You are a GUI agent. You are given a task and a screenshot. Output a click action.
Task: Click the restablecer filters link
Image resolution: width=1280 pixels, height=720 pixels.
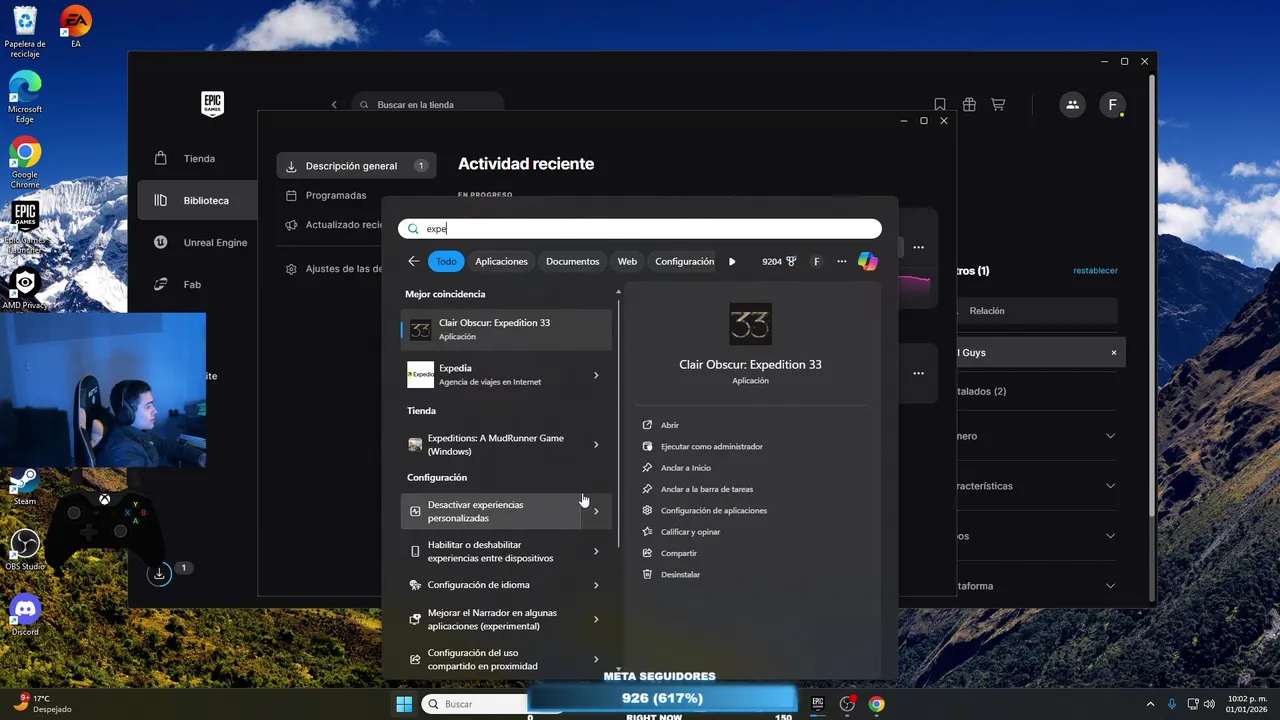pyautogui.click(x=1095, y=271)
